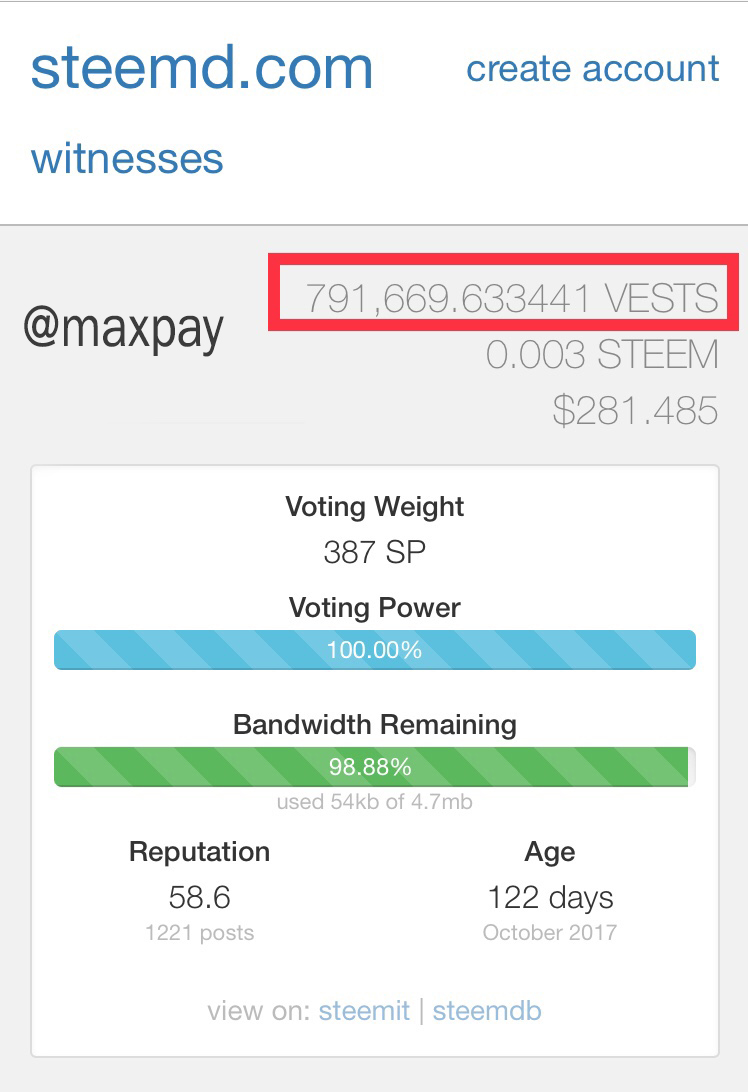Viewport: 748px width, 1092px height.
Task: Click the Voting Power heading
Action: 375,607
